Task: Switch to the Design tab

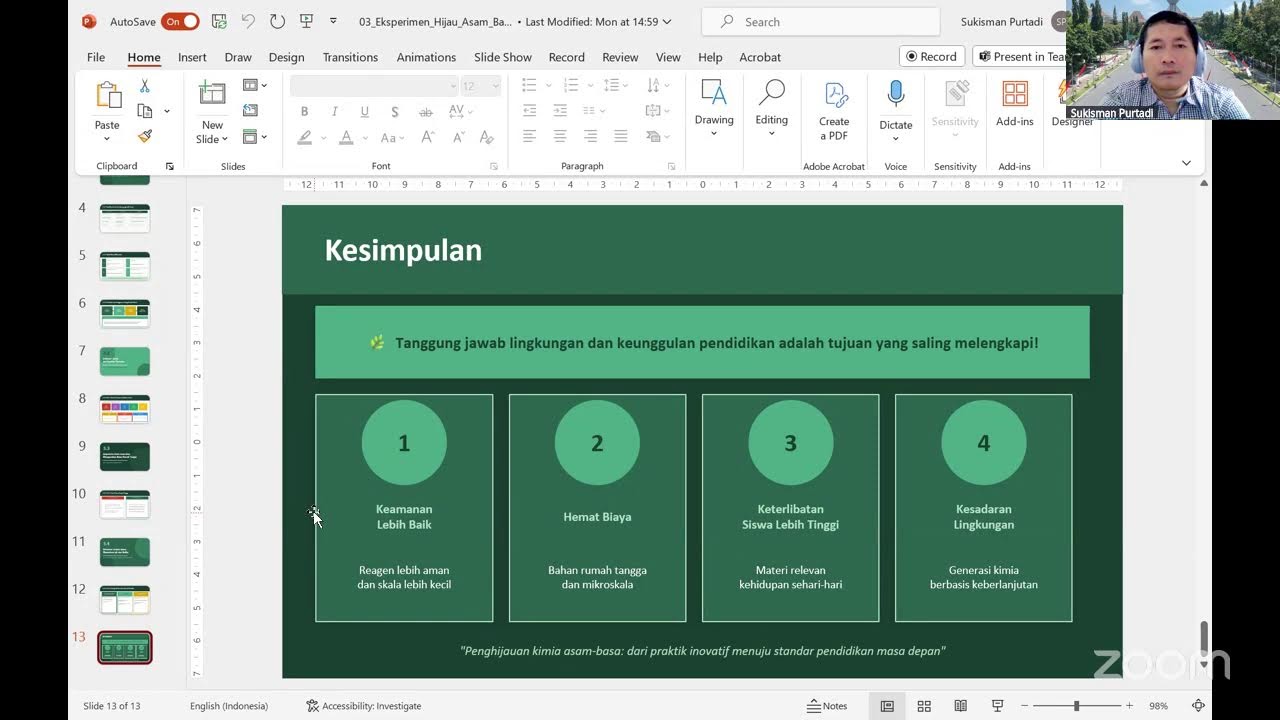Action: (x=286, y=57)
